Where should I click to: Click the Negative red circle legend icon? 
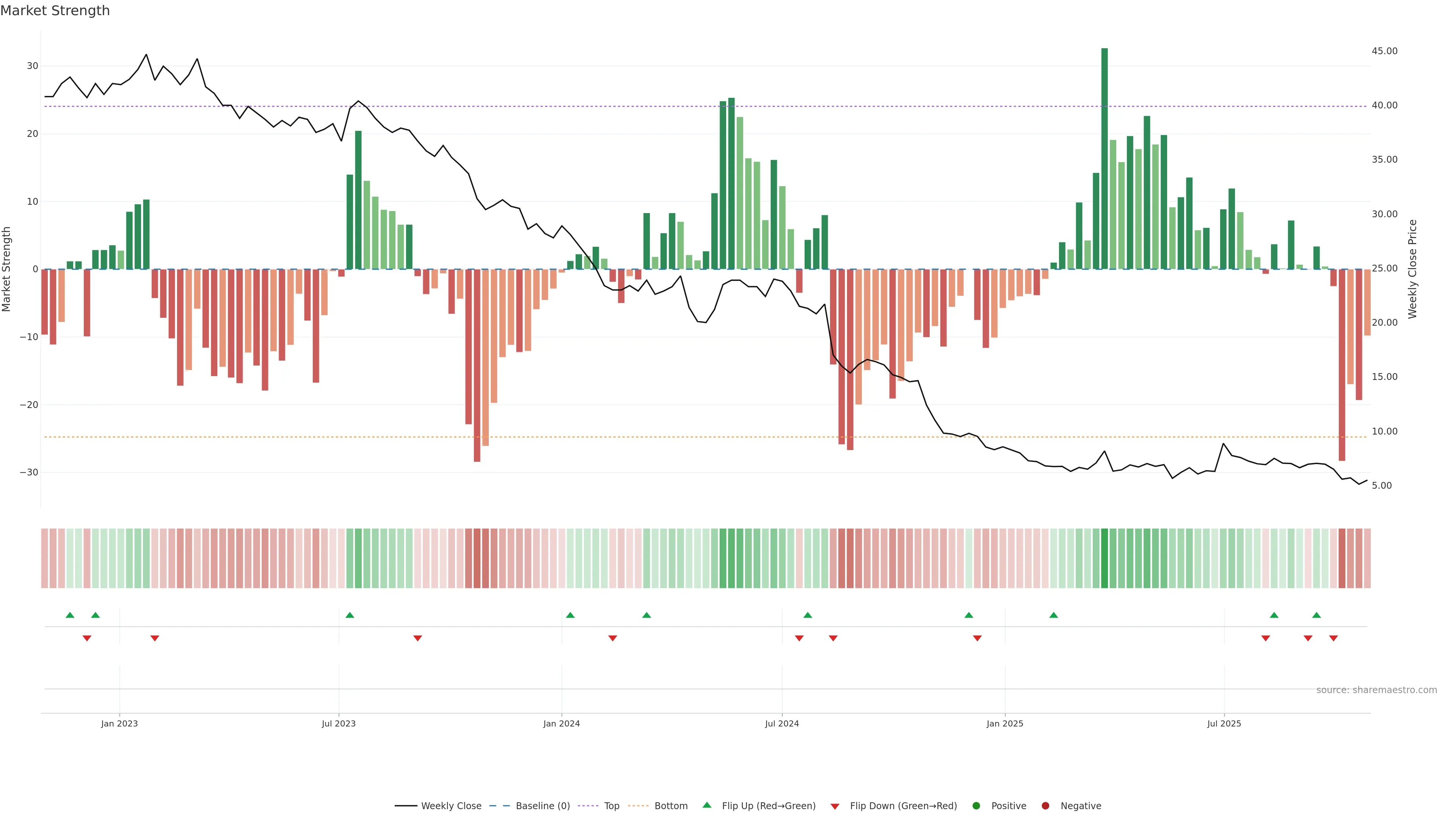click(x=1045, y=806)
